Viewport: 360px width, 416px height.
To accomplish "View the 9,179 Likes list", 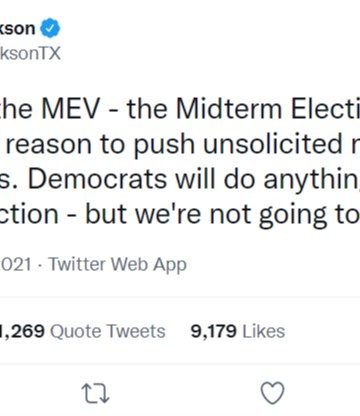I will [238, 331].
